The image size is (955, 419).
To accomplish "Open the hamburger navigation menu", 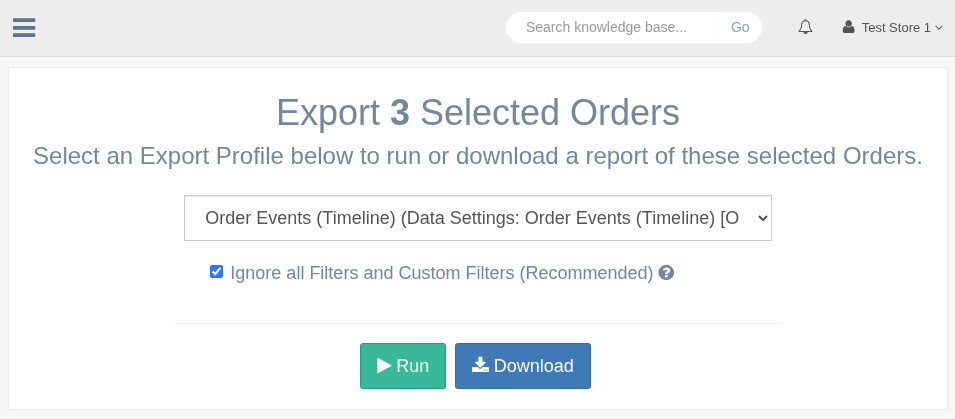I will coord(24,27).
